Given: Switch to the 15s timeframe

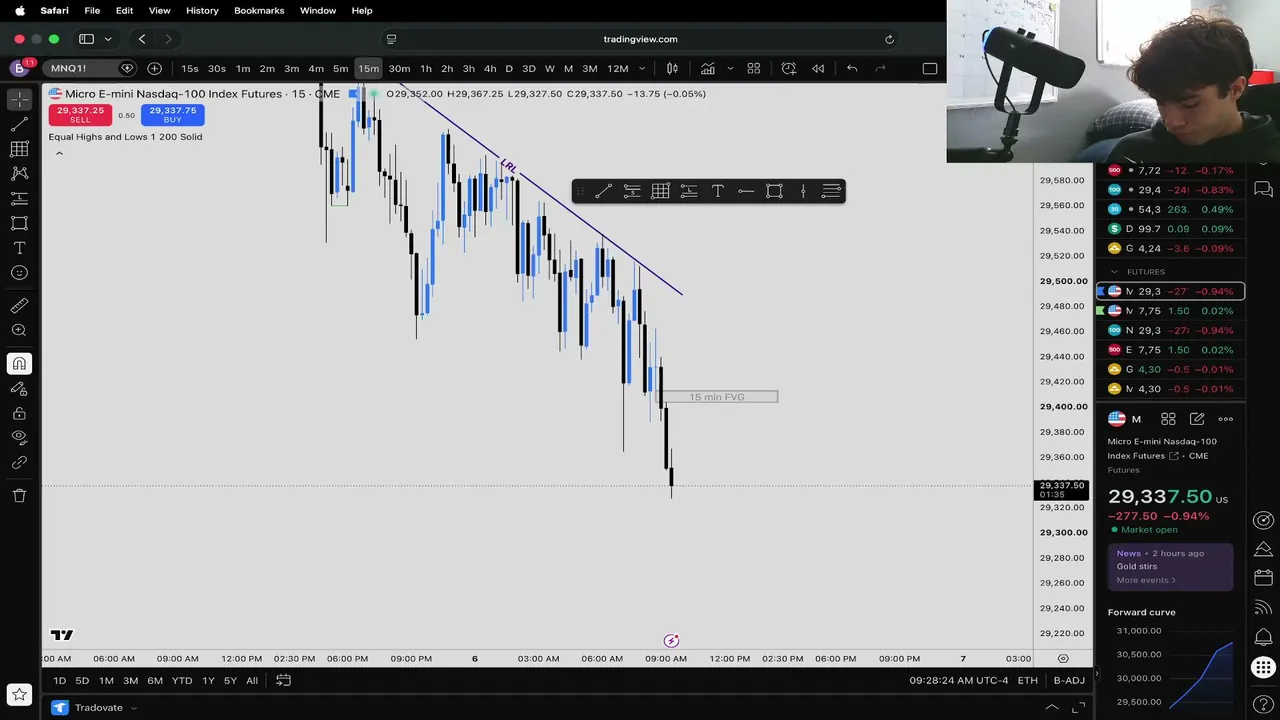Looking at the screenshot, I should pos(189,68).
